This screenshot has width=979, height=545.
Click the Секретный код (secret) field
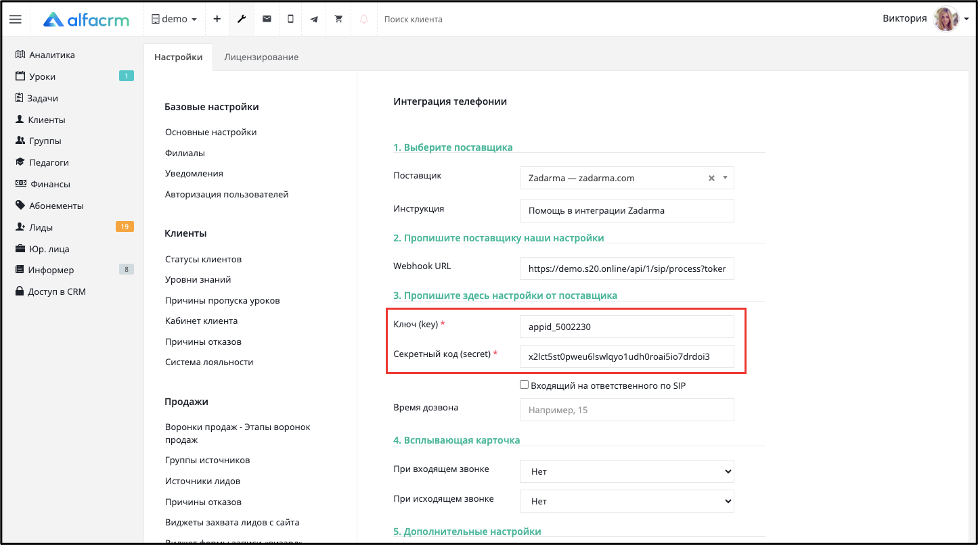pos(627,356)
